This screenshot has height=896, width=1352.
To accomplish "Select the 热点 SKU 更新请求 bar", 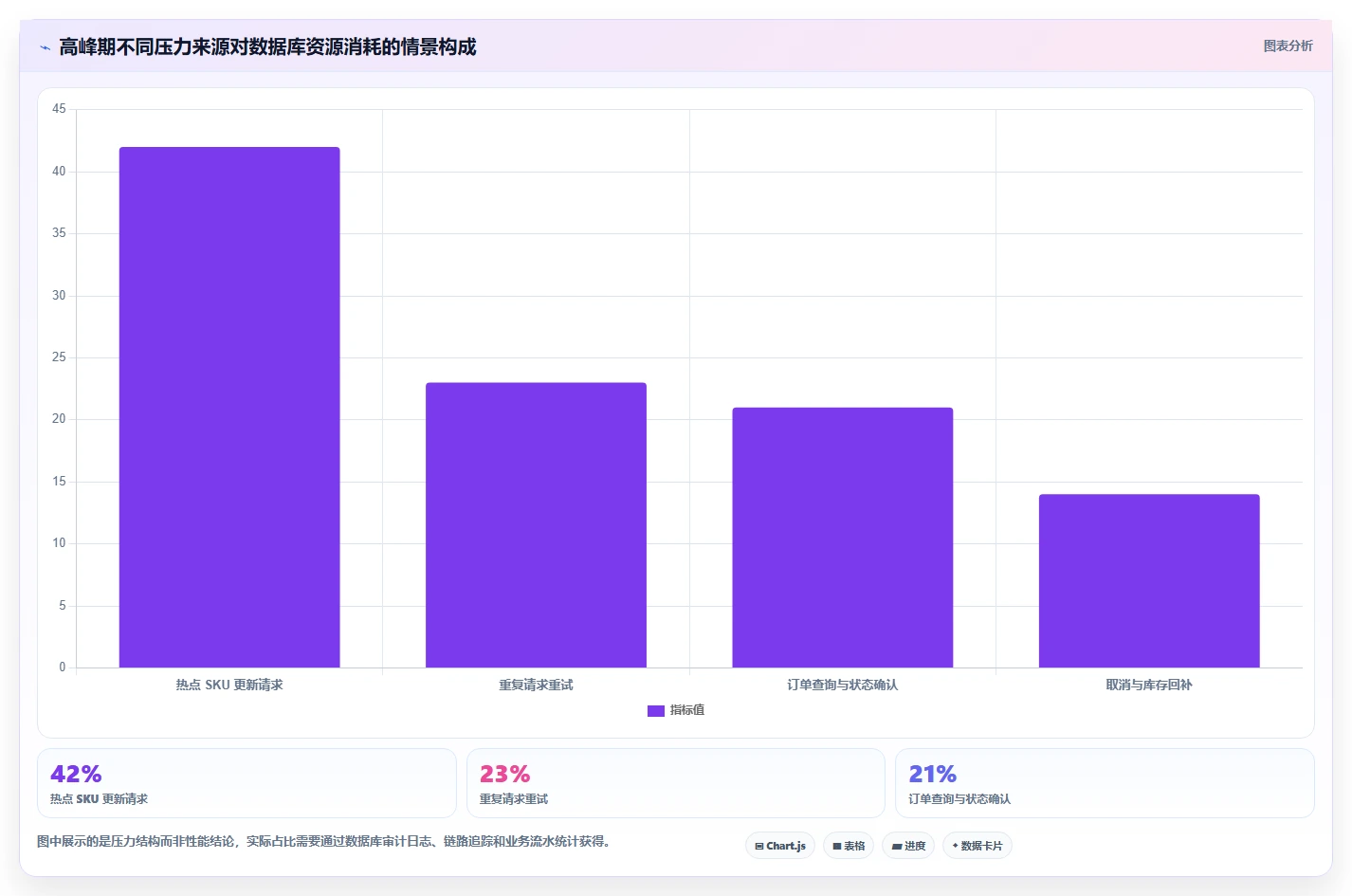I will coord(229,407).
